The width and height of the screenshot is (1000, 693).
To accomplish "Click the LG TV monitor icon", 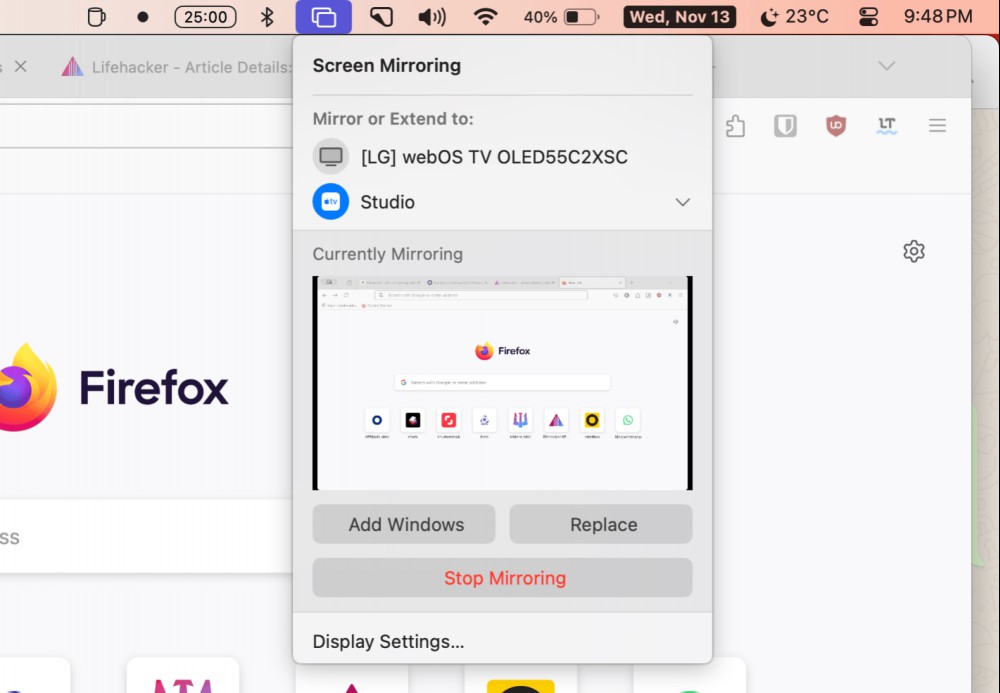I will (x=330, y=156).
